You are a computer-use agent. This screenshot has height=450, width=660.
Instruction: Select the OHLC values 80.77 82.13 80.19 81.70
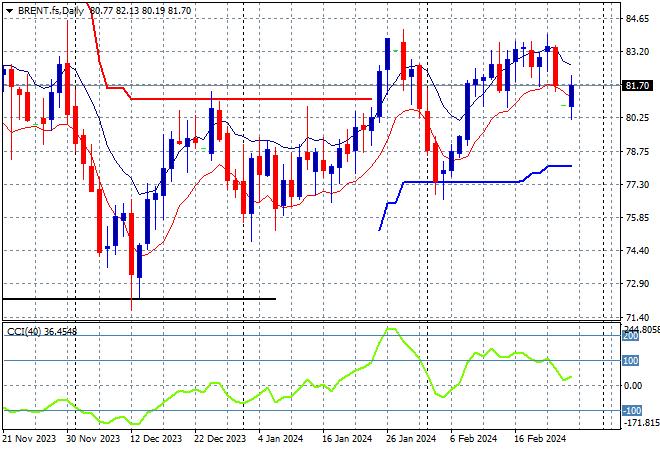[x=141, y=11]
